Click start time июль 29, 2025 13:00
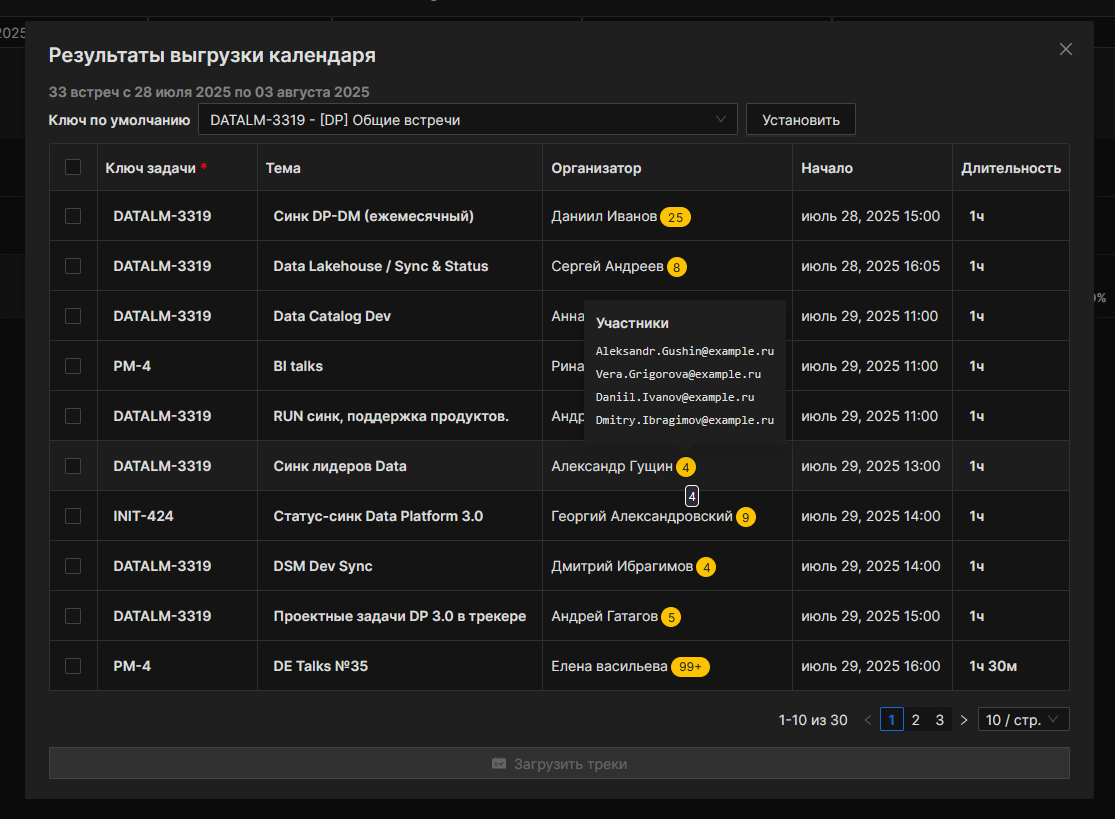 (870, 466)
